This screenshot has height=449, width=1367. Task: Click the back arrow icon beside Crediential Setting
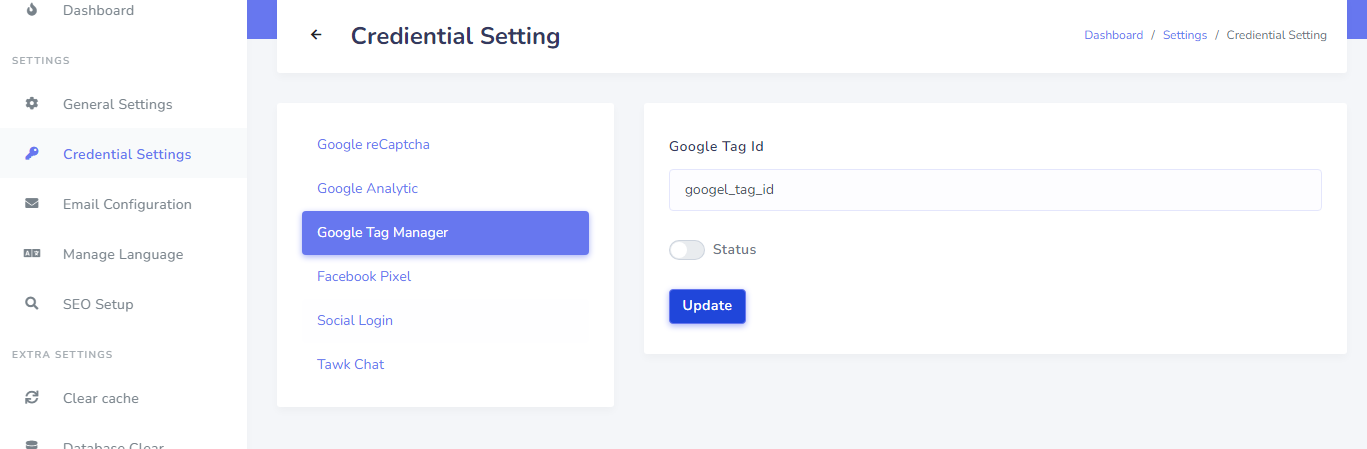tap(316, 35)
